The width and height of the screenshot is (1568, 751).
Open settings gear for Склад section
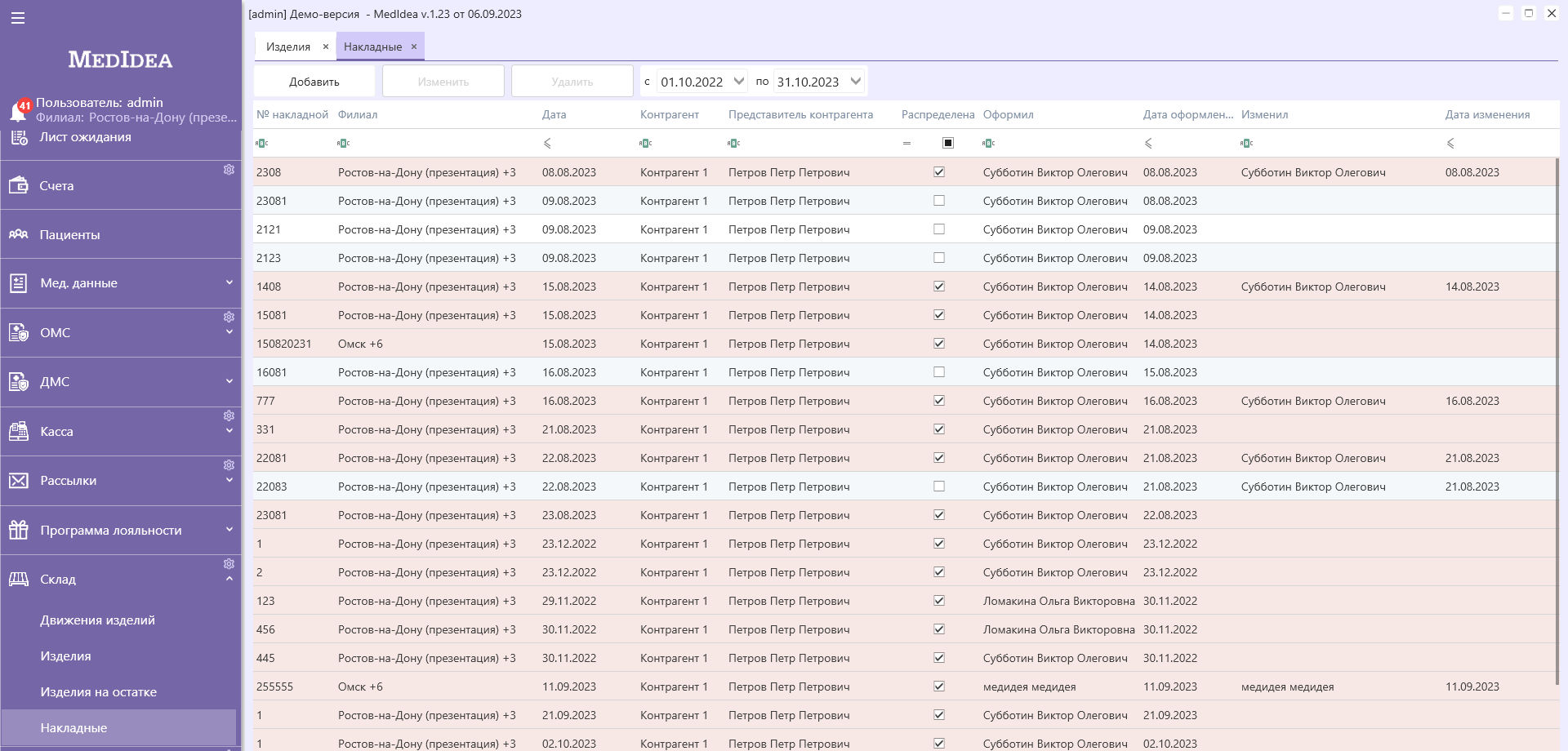pos(229,563)
